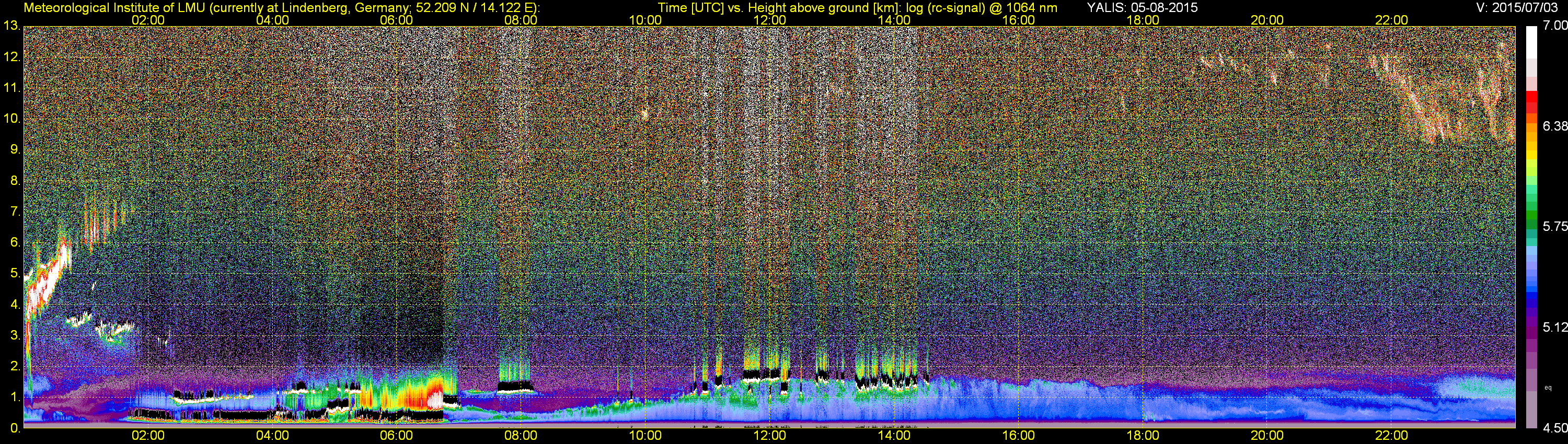This screenshot has width=1568, height=444.
Task: Click the 4 km height axis label
Action: click(x=15, y=304)
